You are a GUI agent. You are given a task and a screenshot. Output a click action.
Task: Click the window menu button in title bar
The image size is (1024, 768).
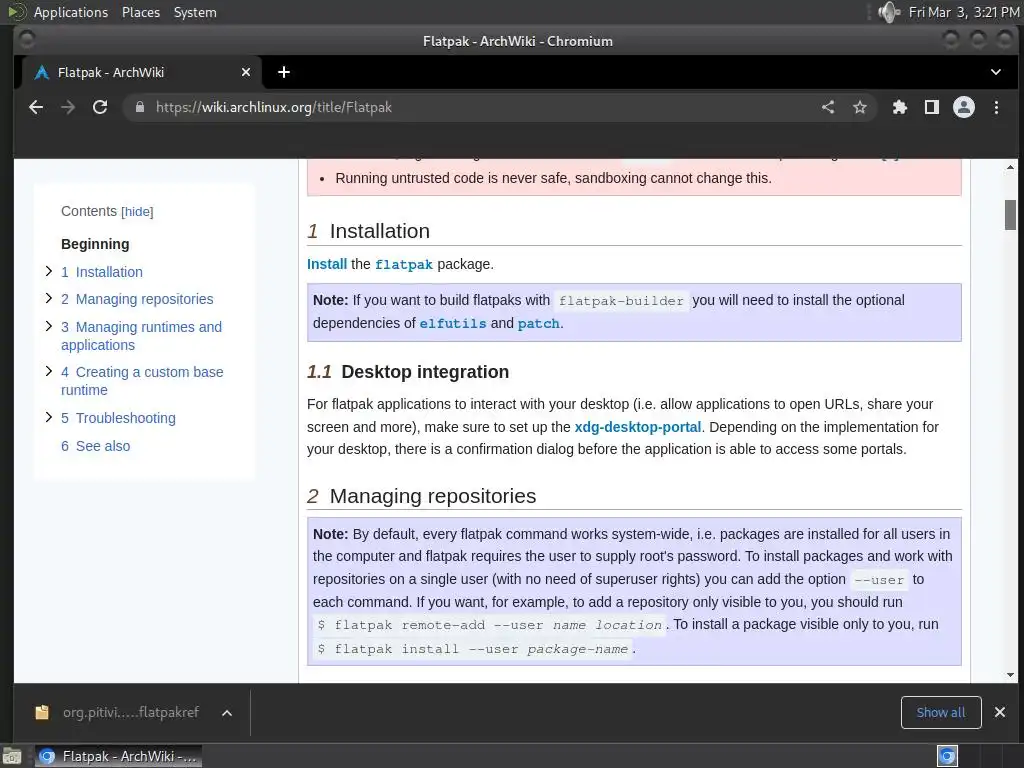coord(27,40)
